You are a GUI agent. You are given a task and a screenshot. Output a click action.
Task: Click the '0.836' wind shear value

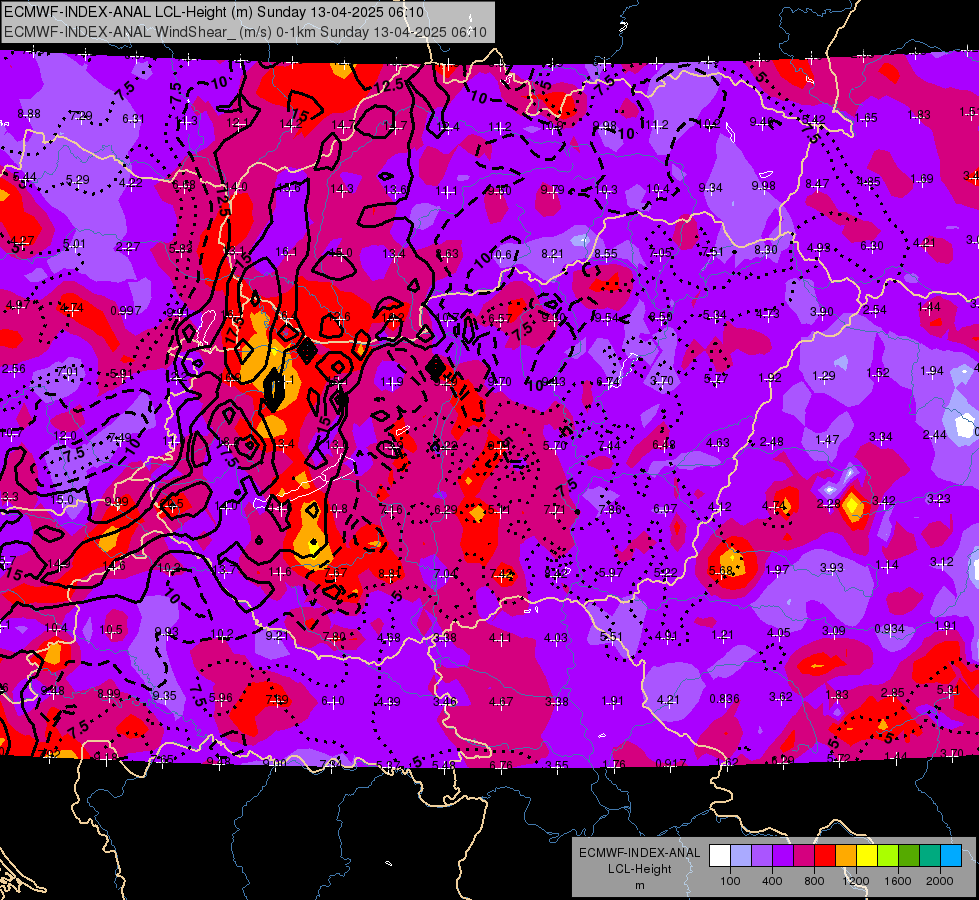coord(724,698)
